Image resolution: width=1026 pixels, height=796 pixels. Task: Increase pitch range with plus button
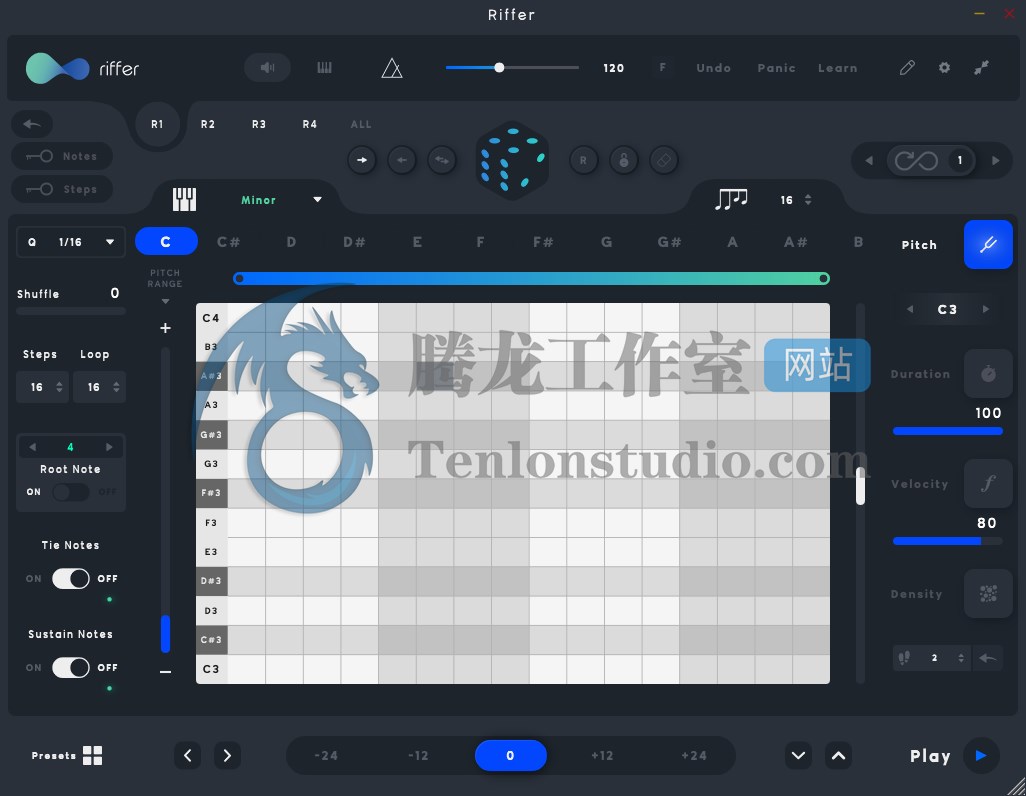click(x=166, y=328)
